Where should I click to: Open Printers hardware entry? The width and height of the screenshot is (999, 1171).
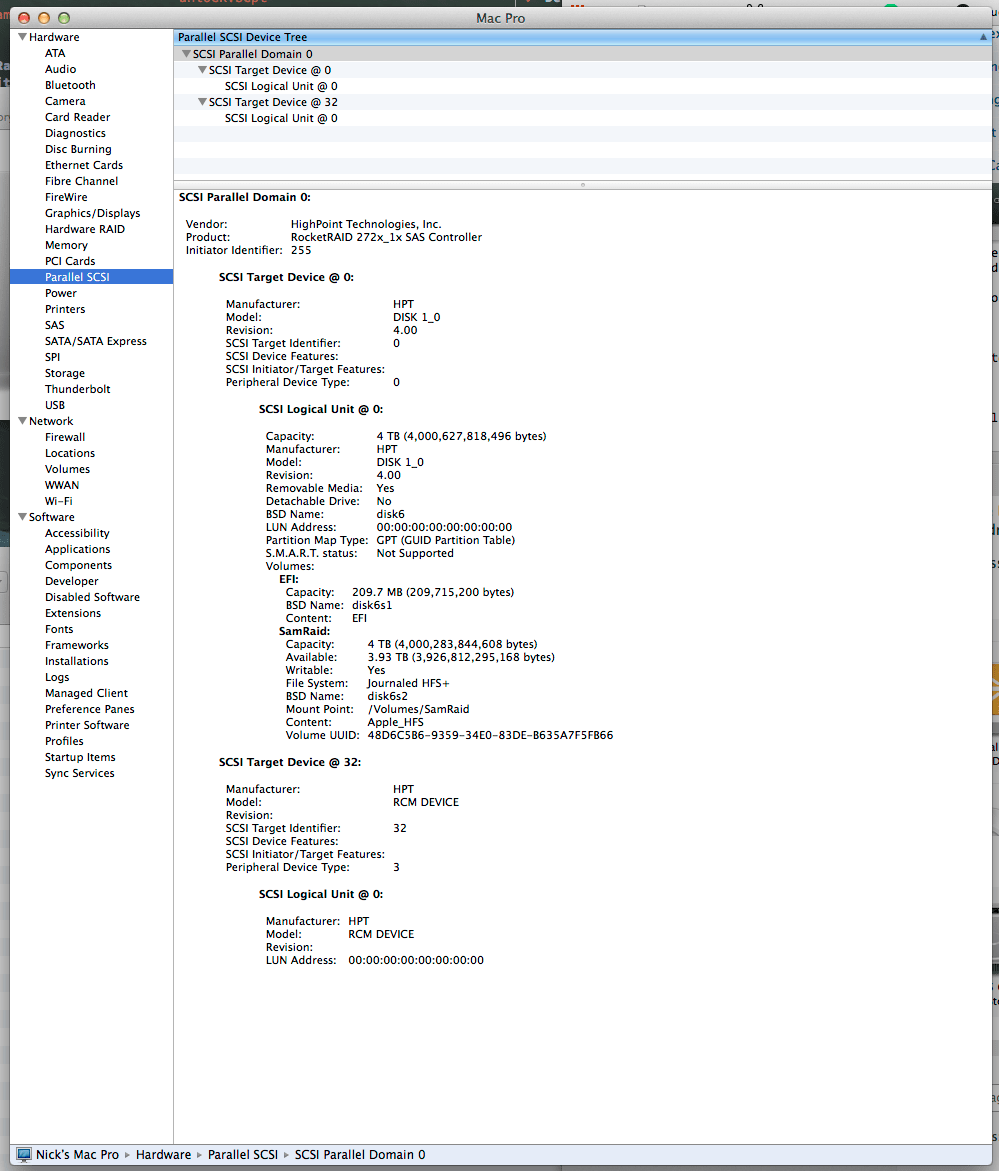click(65, 309)
